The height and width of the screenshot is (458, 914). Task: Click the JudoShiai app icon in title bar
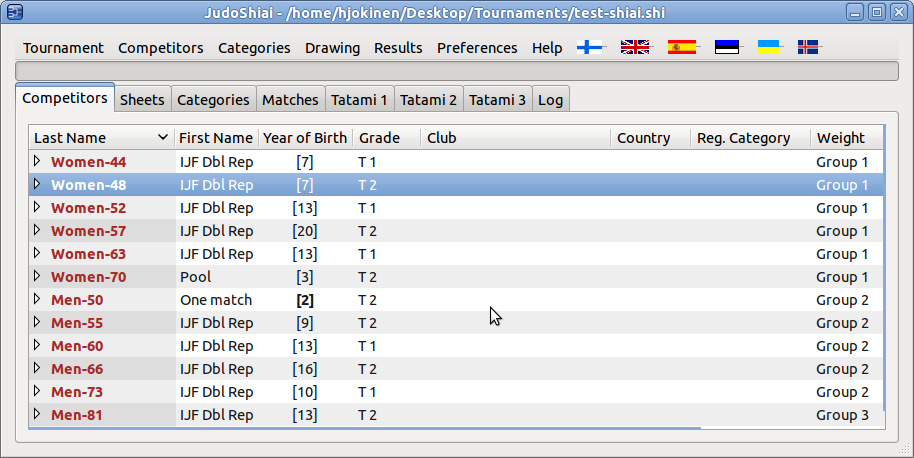point(14,12)
